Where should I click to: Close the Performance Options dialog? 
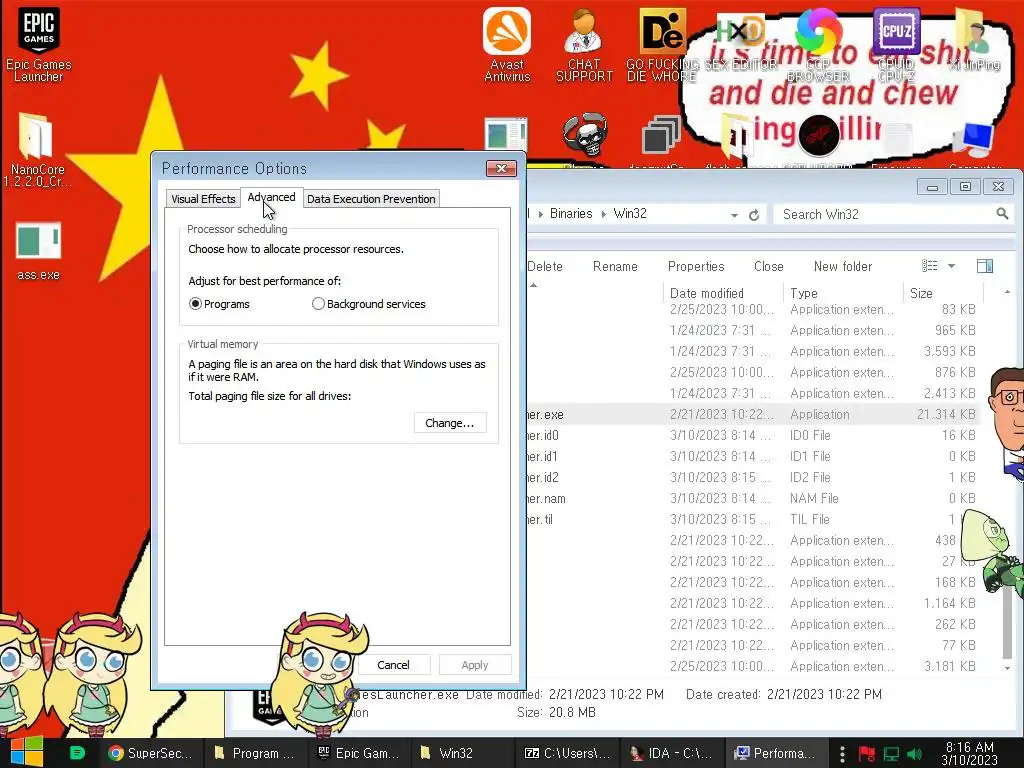tap(501, 168)
